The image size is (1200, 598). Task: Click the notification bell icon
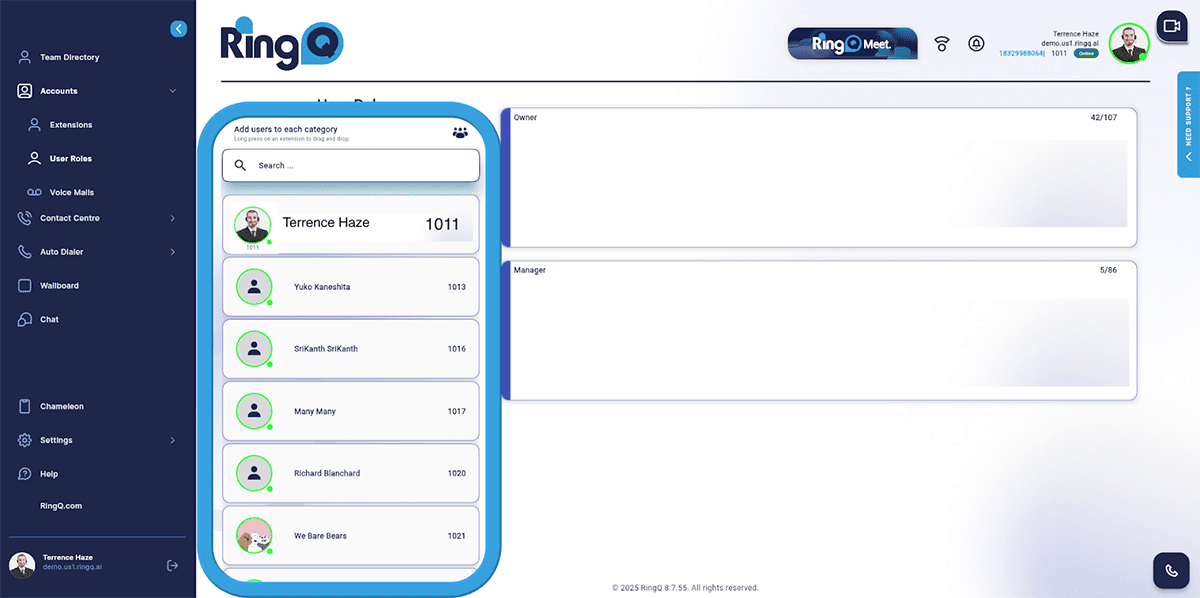click(976, 44)
